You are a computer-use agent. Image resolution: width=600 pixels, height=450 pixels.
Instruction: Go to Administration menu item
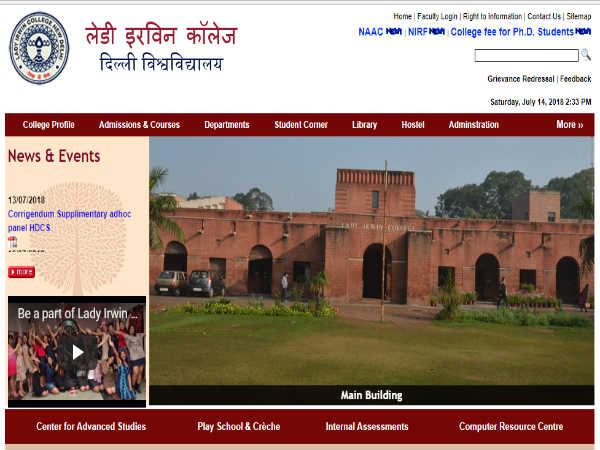474,125
